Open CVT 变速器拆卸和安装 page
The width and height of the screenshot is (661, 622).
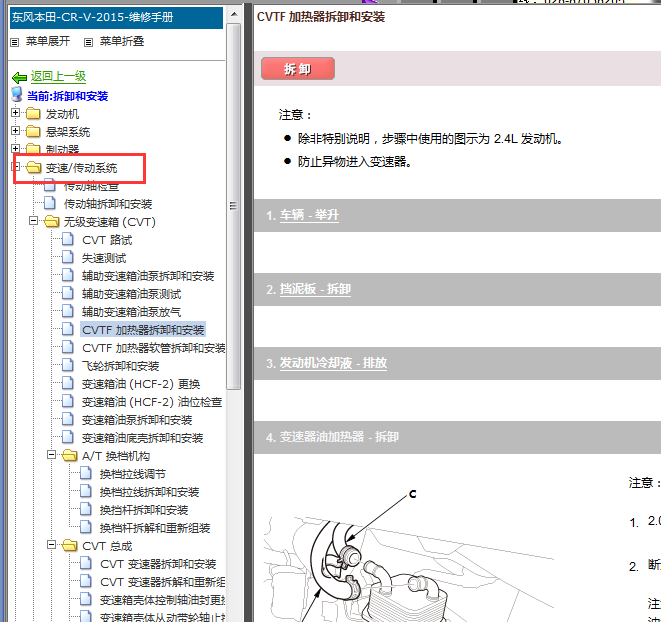tap(158, 564)
